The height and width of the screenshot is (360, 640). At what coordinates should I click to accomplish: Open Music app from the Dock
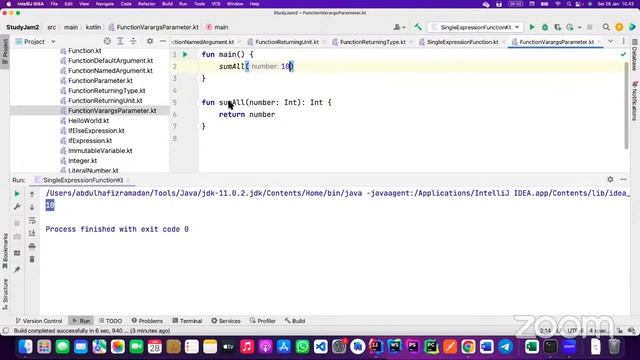pos(247,347)
